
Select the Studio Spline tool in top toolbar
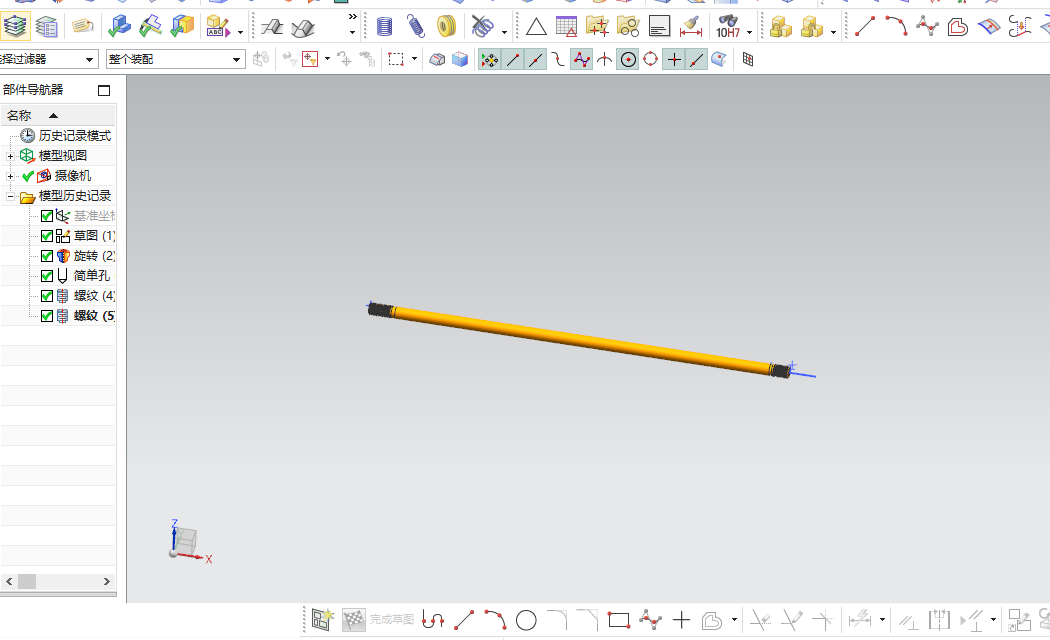pyautogui.click(x=927, y=27)
